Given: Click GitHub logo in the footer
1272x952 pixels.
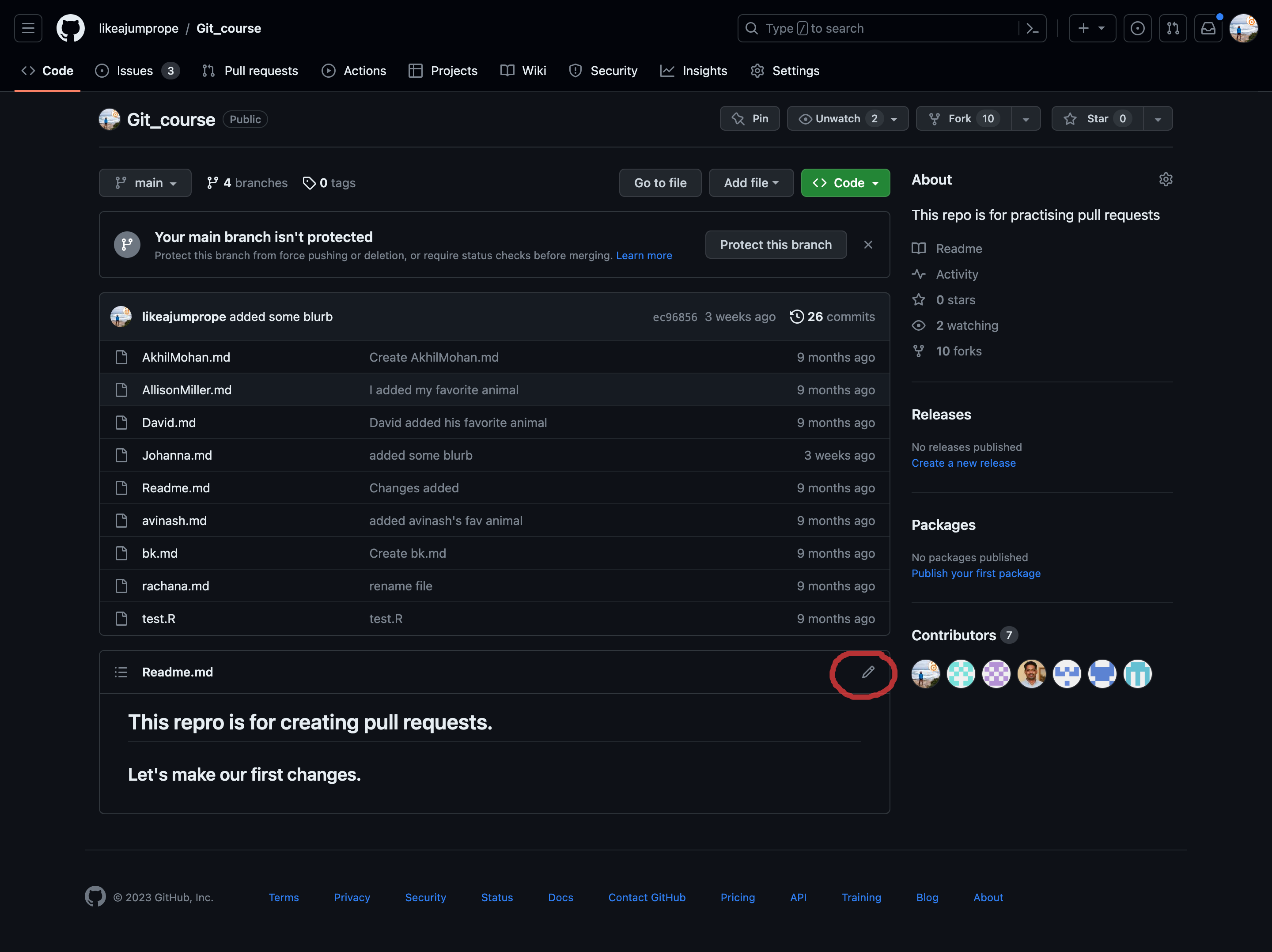Looking at the screenshot, I should pyautogui.click(x=95, y=896).
